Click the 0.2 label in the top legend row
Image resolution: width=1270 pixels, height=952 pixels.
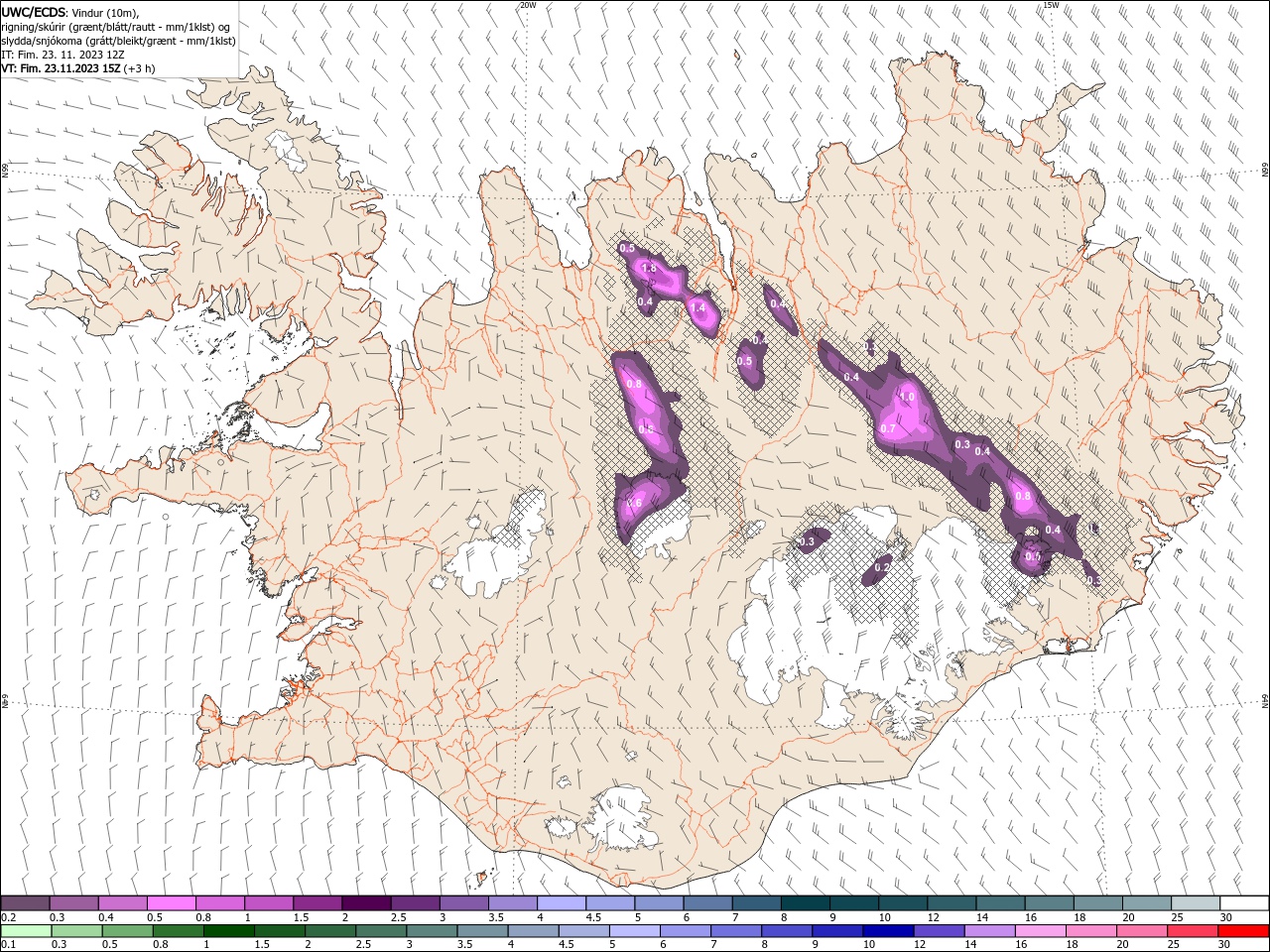coord(8,917)
